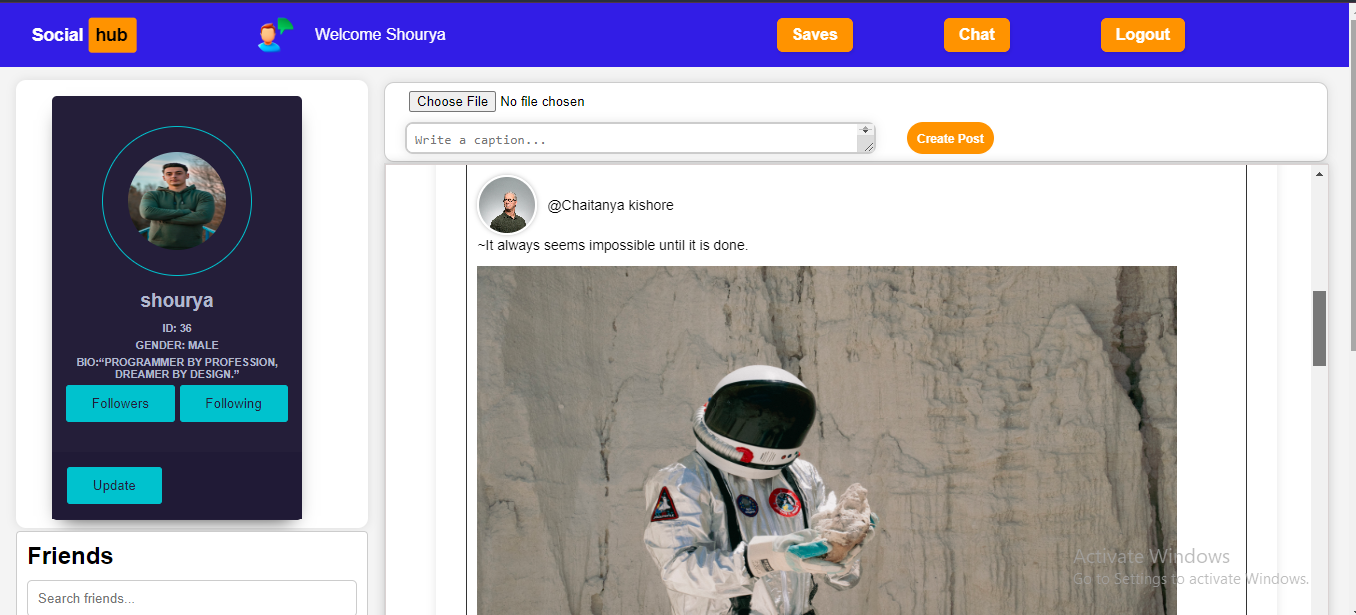This screenshot has height=615, width=1356.
Task: Open the Chat section
Action: click(976, 34)
